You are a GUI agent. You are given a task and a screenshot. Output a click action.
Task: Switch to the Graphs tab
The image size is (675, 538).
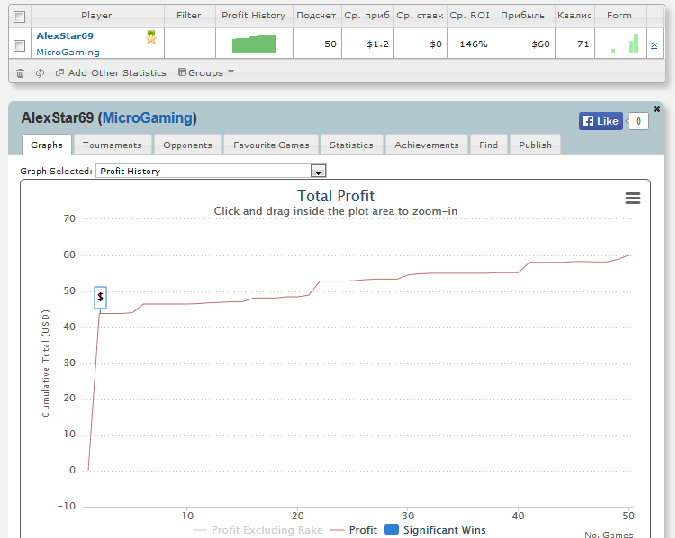click(47, 145)
